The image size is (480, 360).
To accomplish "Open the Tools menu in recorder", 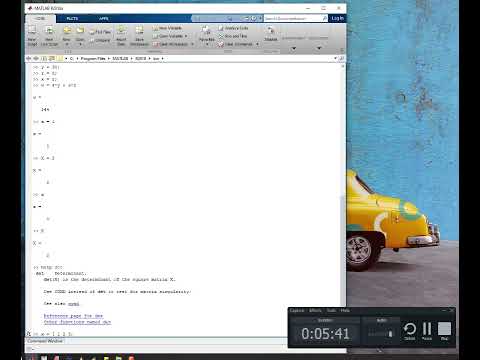I will click(x=331, y=311).
